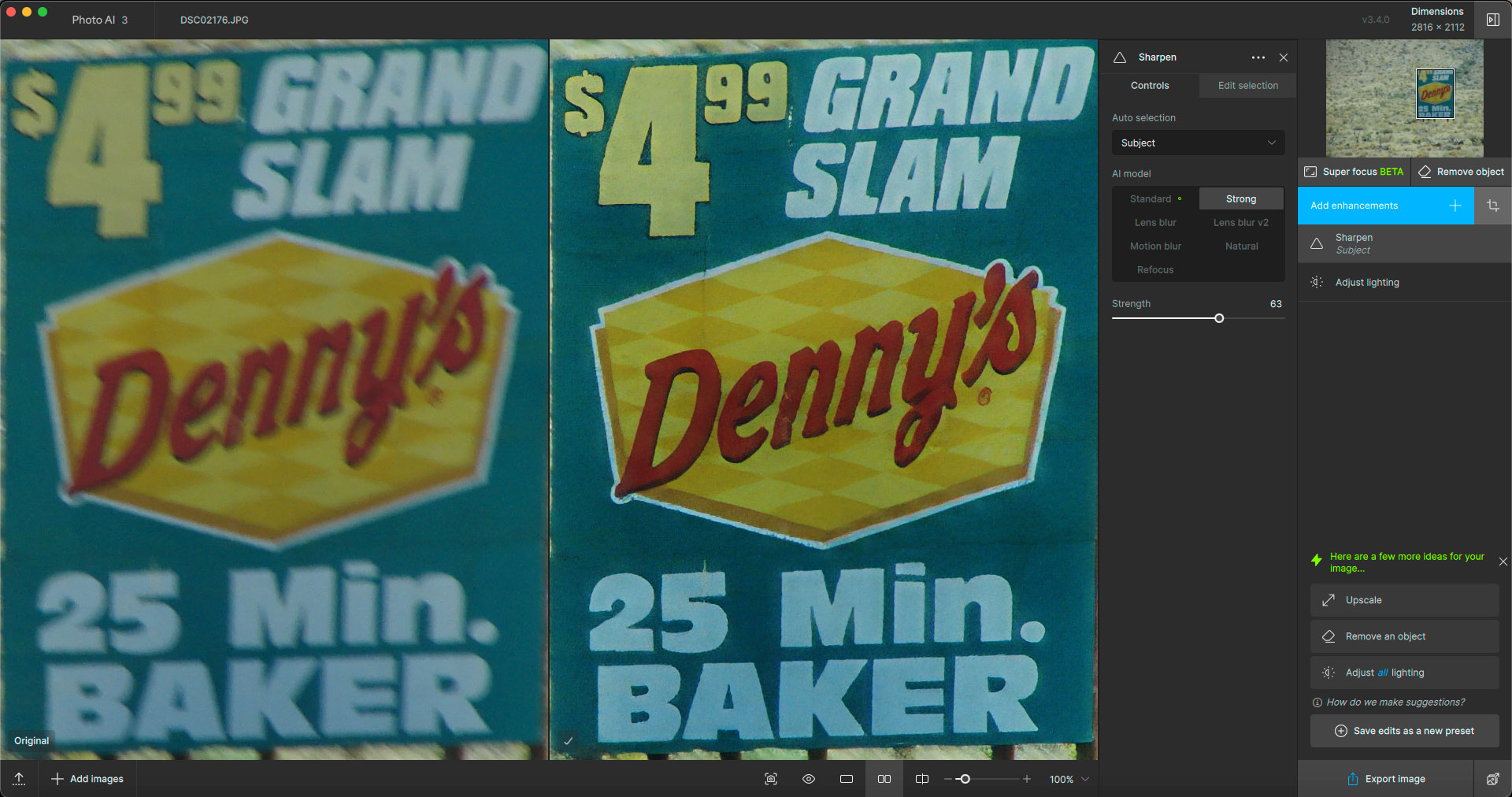Click the Super focus BETA button
Screen dimensions: 1512x797
tap(1354, 172)
